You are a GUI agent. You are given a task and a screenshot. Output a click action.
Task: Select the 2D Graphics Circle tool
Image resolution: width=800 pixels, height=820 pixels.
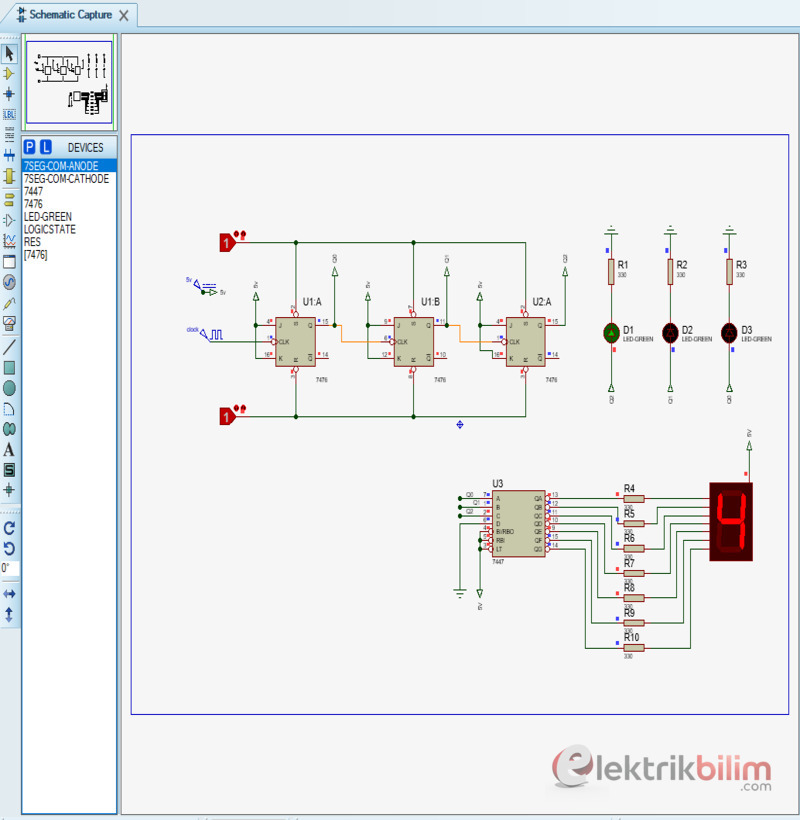10,387
